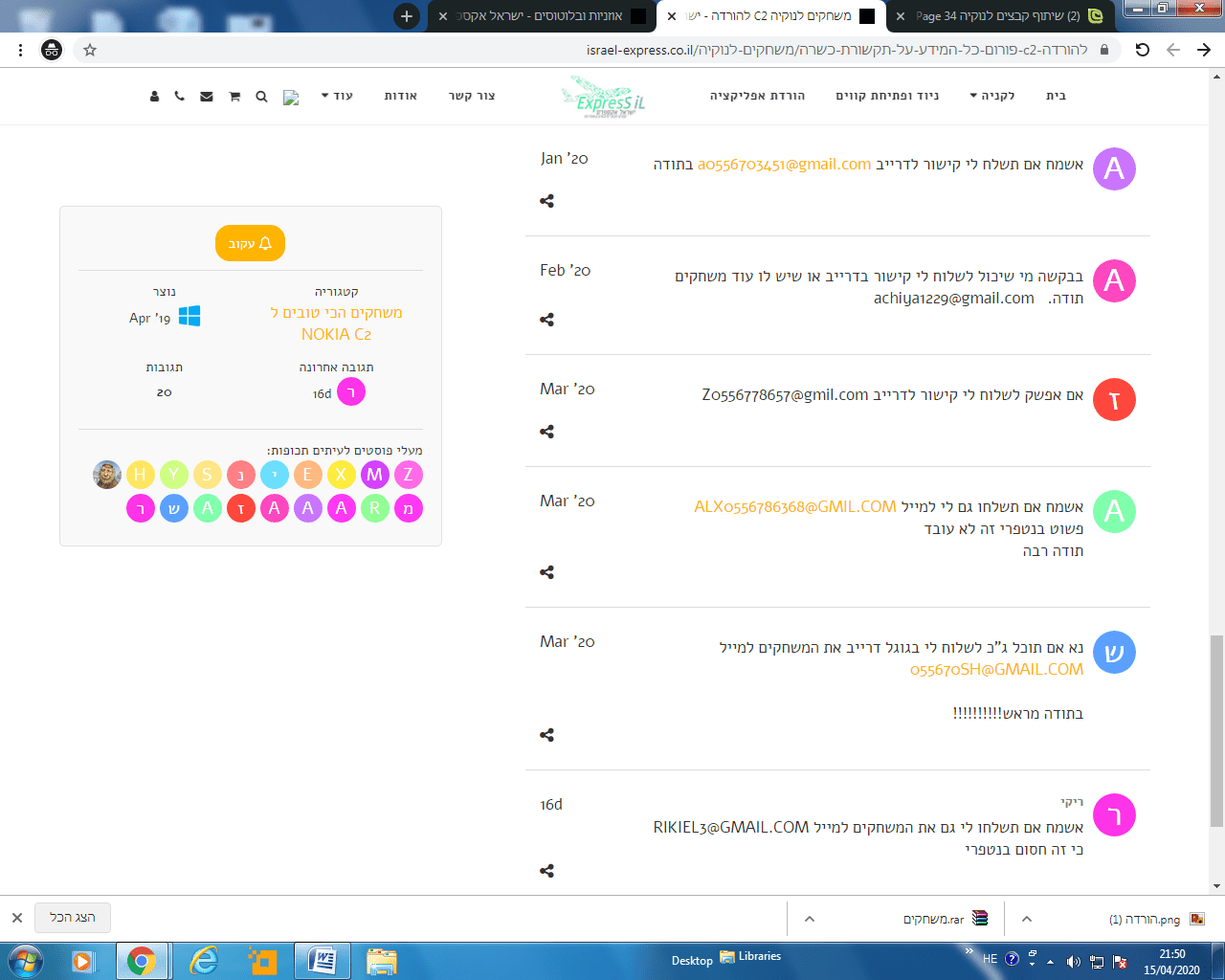1225x980 pixels.
Task: Share the post containing ao556703451@gmail.com
Action: pos(546,201)
